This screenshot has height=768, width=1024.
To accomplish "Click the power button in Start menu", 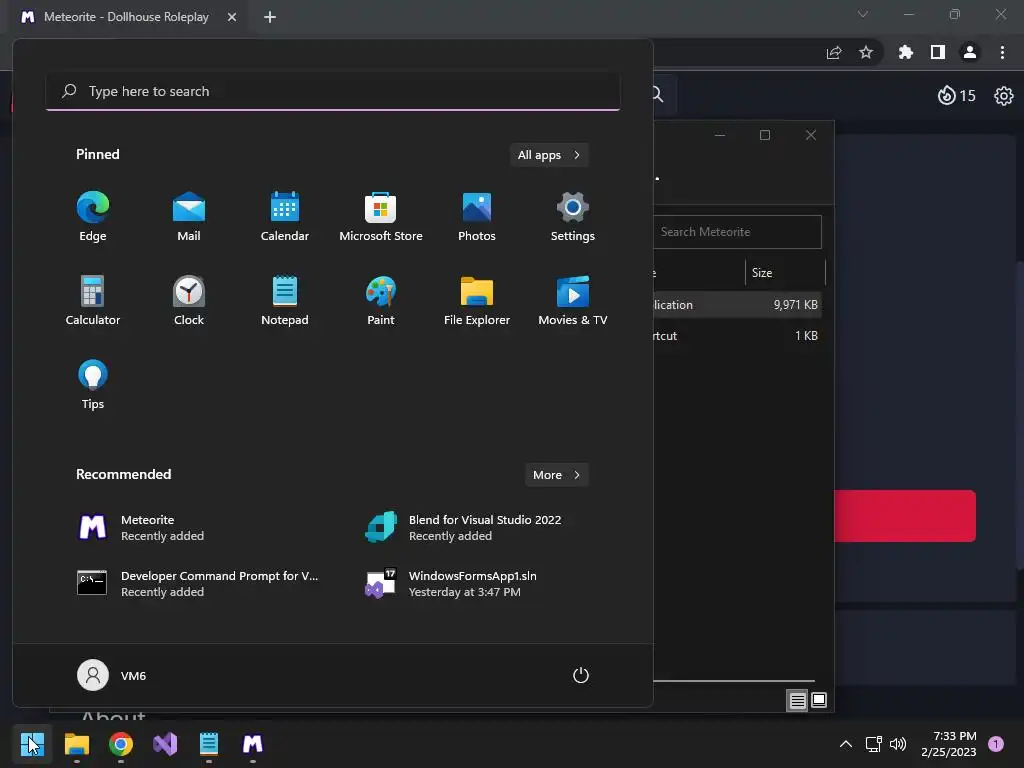I will coord(581,675).
